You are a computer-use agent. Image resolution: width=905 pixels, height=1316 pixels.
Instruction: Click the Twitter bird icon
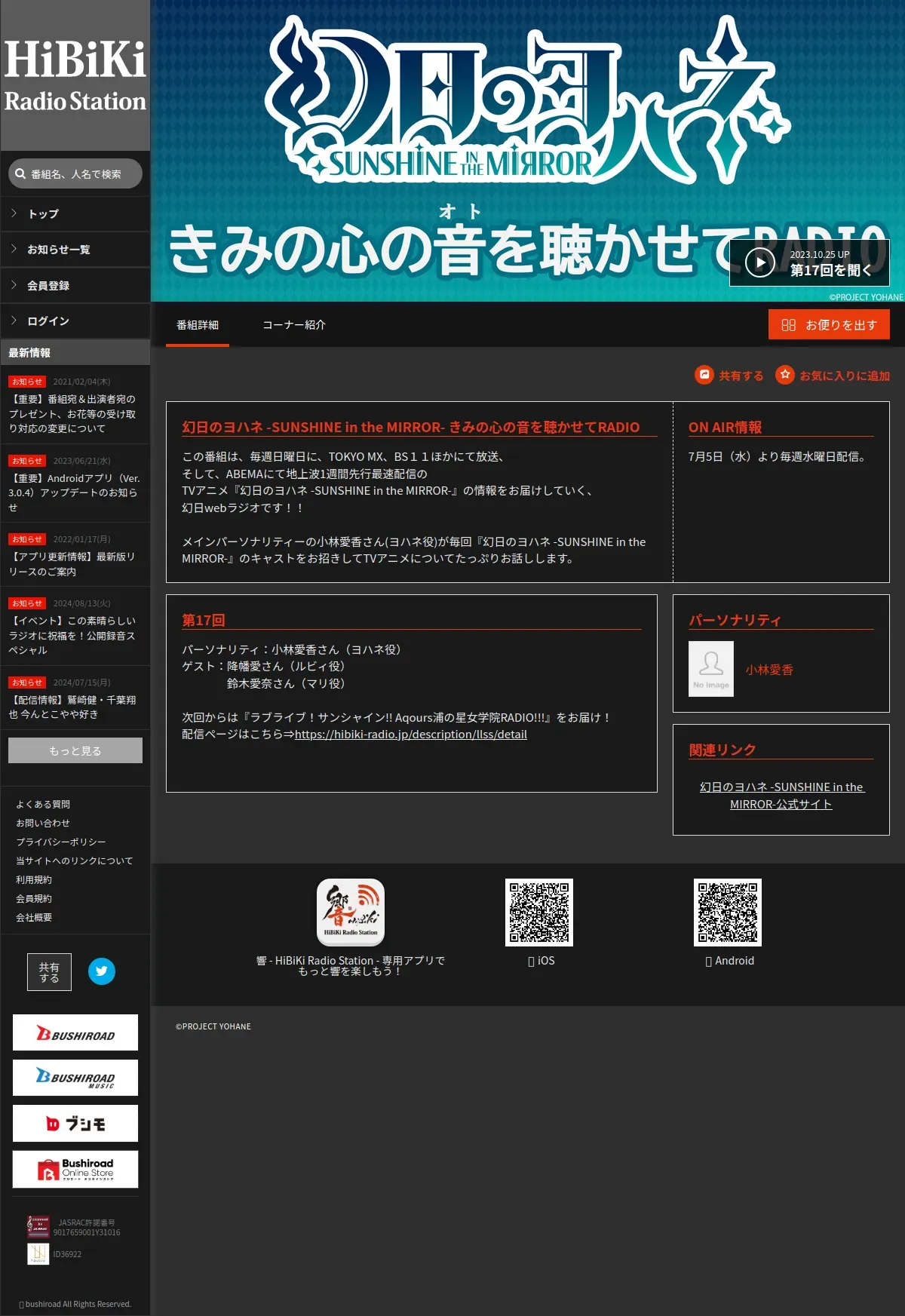(102, 971)
